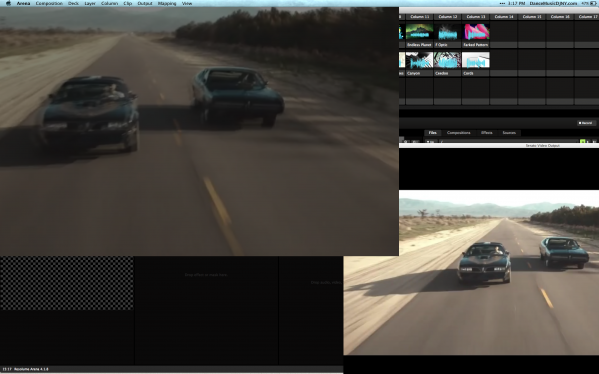The image size is (599, 374).
Task: Open the Clip menu
Action: (128, 3)
